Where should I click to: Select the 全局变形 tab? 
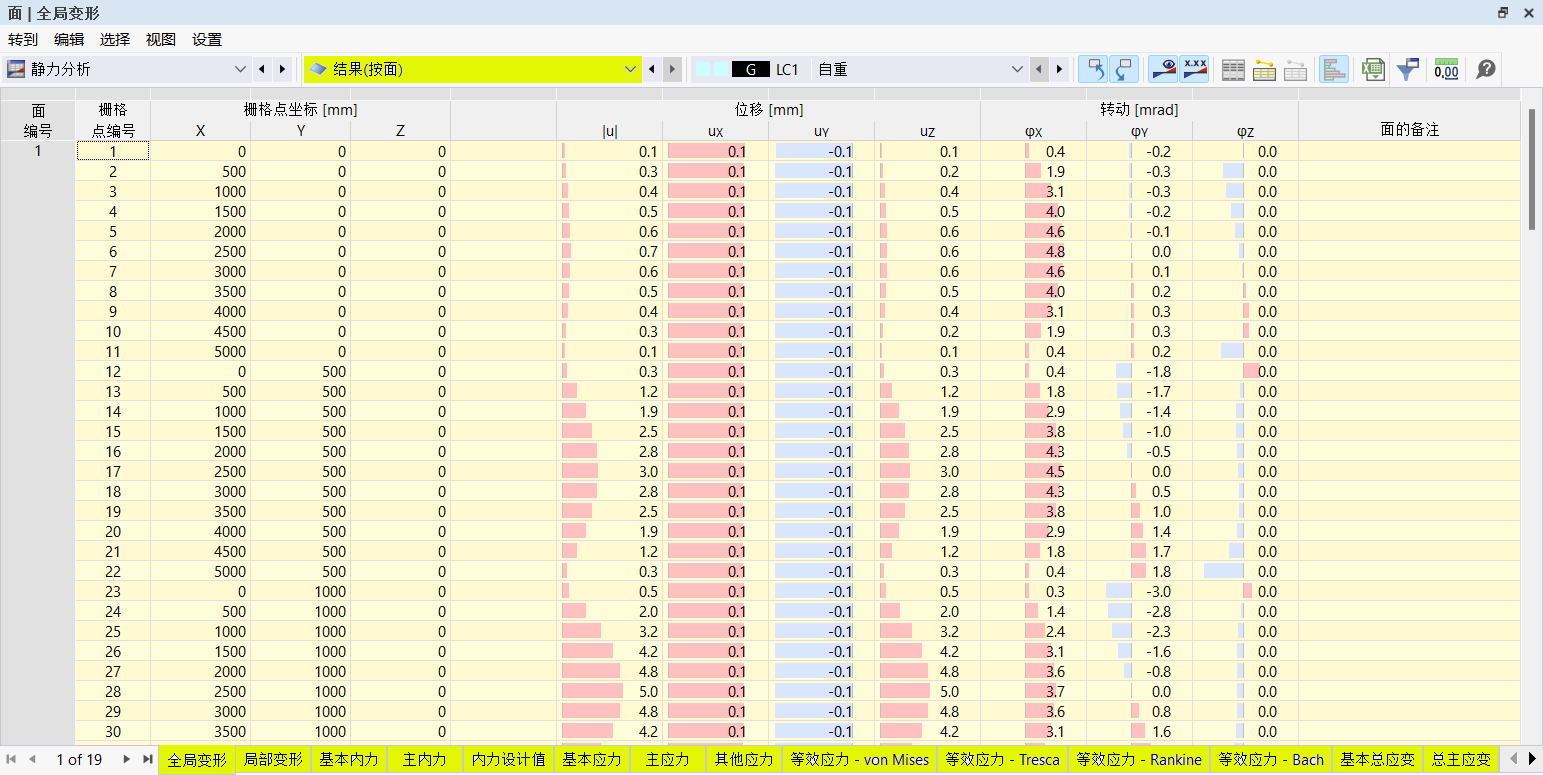198,760
